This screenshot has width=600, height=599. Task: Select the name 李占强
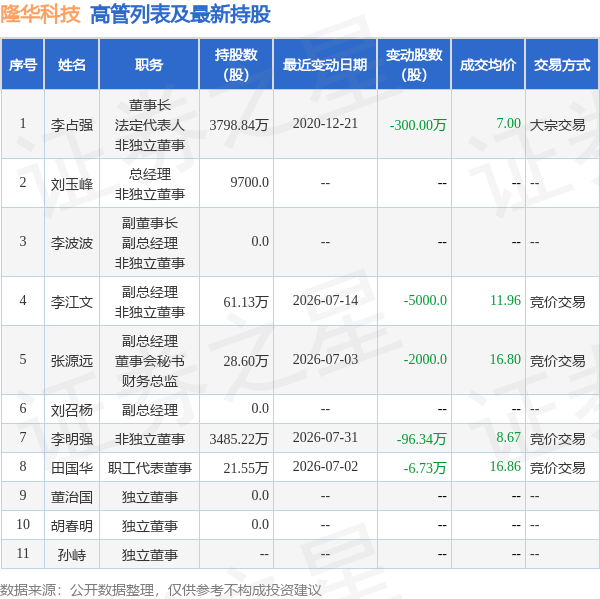(x=72, y=125)
